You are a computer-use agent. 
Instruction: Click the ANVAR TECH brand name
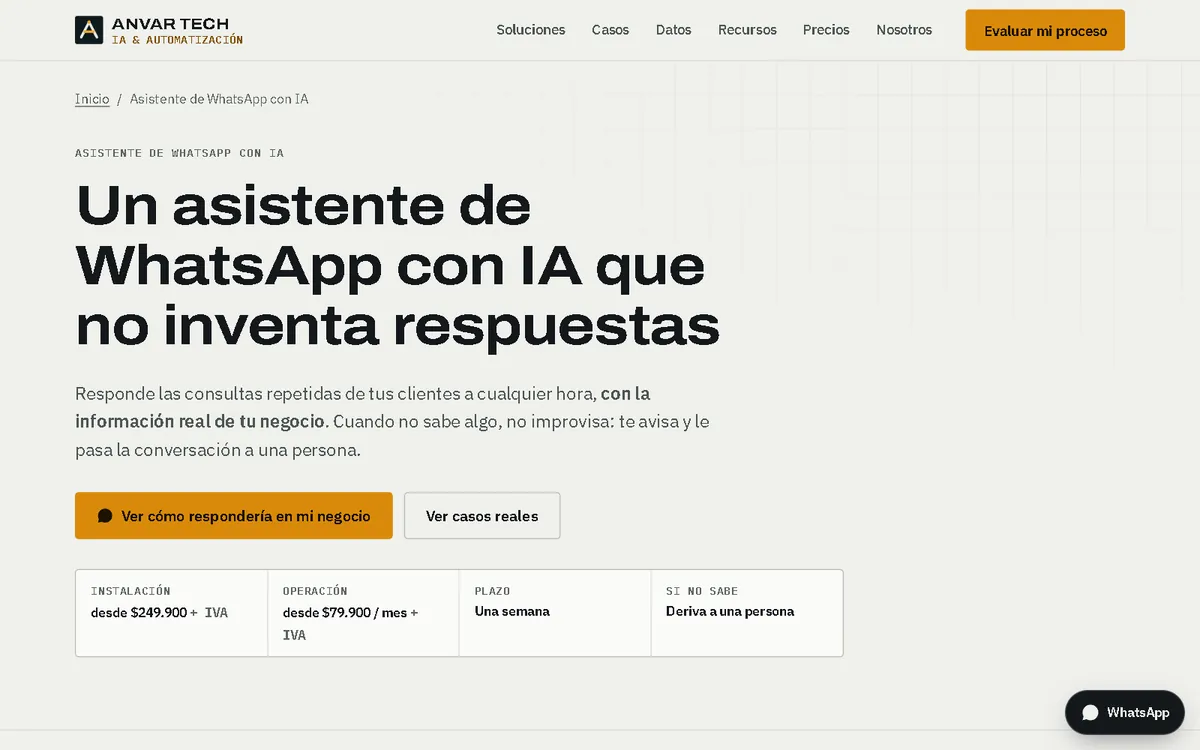click(x=170, y=24)
